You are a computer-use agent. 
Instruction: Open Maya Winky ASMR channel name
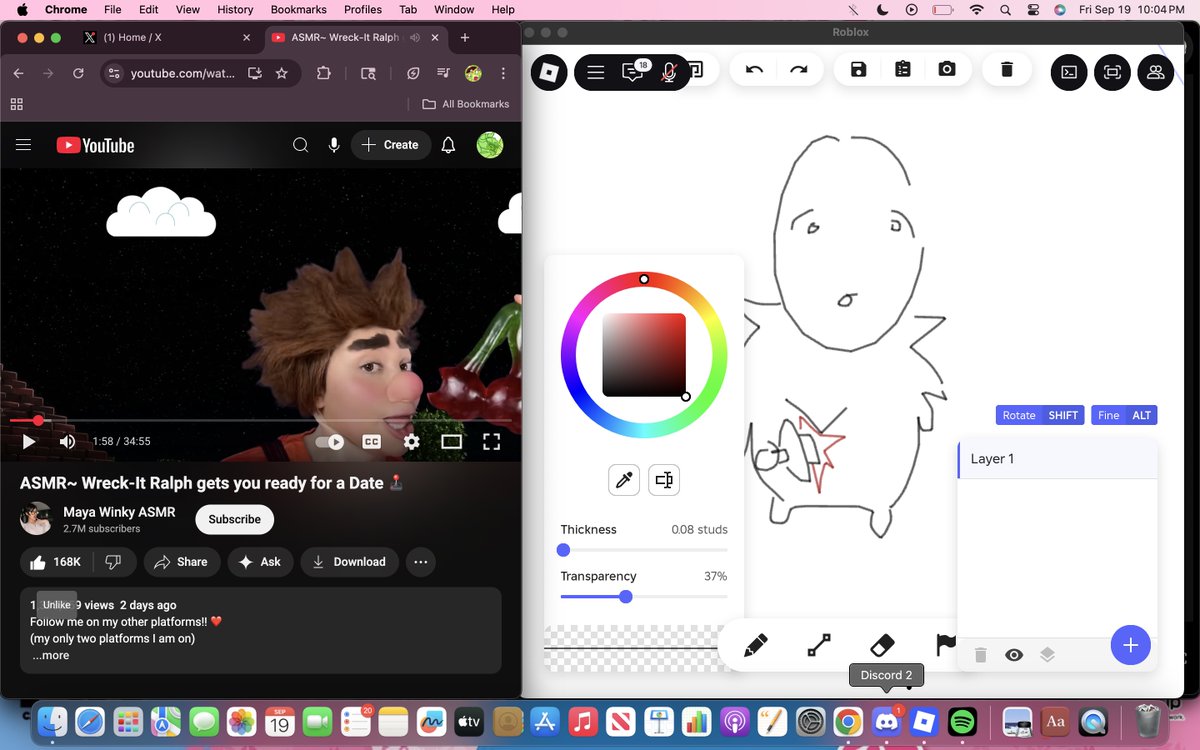tap(119, 512)
